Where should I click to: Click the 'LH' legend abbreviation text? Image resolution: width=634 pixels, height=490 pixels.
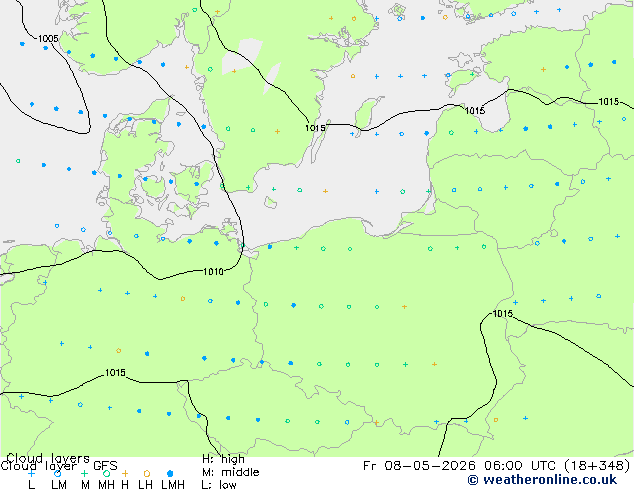(146, 485)
